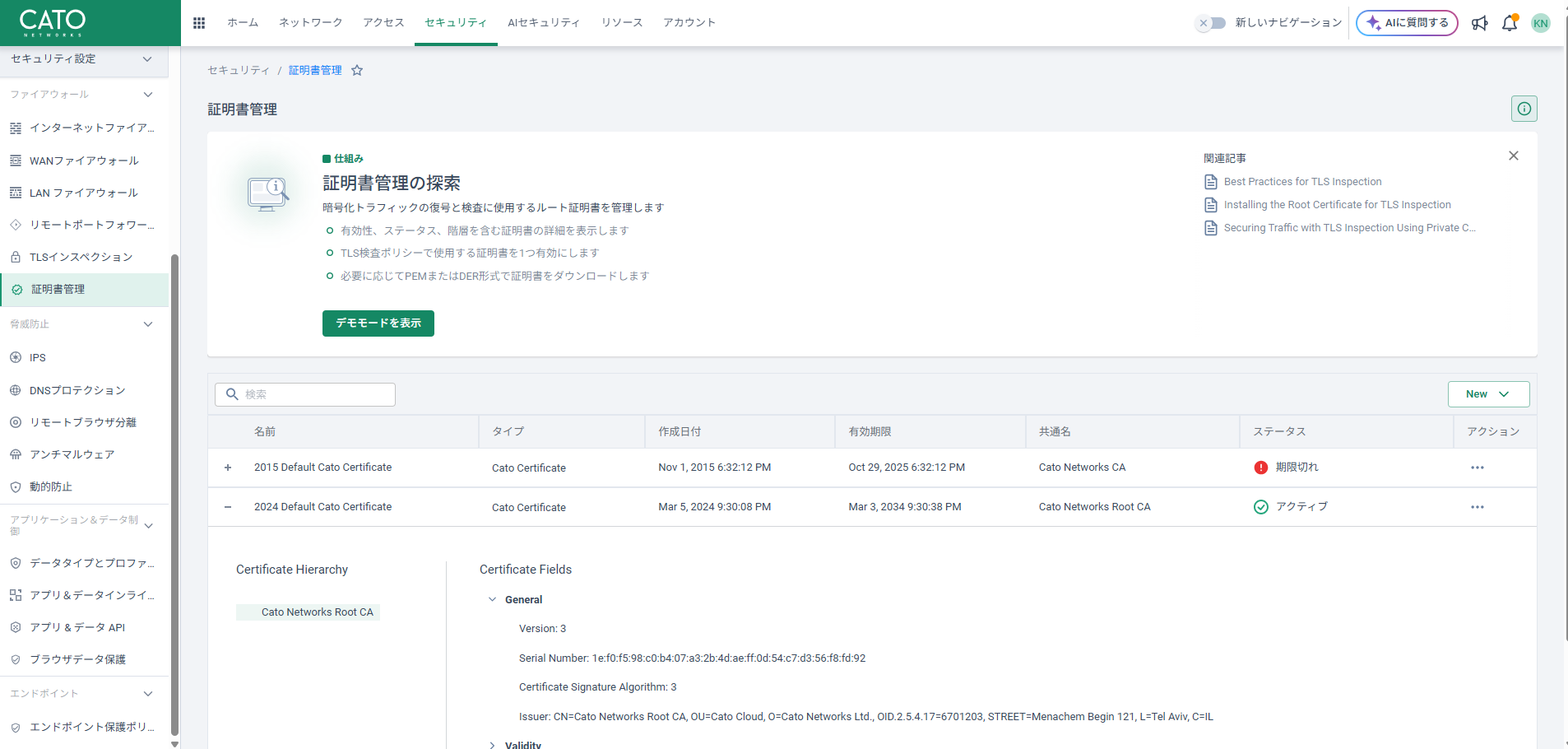Screen dimensions: 1568x749
Task: Sort by the 作成日付 column header
Action: click(680, 432)
